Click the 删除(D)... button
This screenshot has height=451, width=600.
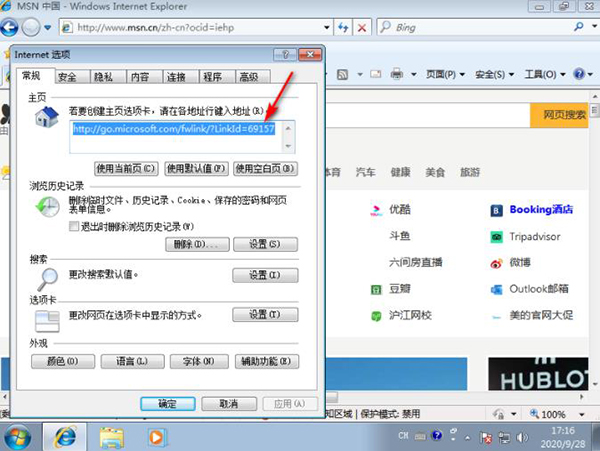pos(197,244)
